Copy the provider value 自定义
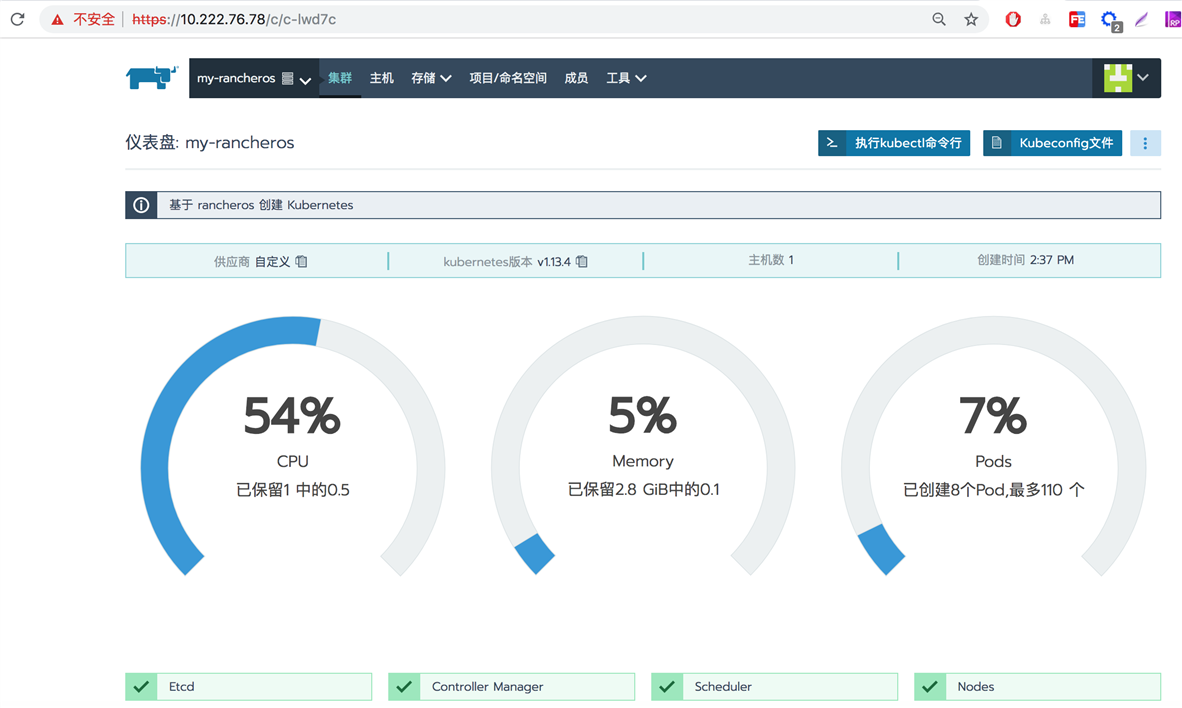This screenshot has height=708, width=1182. pos(302,262)
